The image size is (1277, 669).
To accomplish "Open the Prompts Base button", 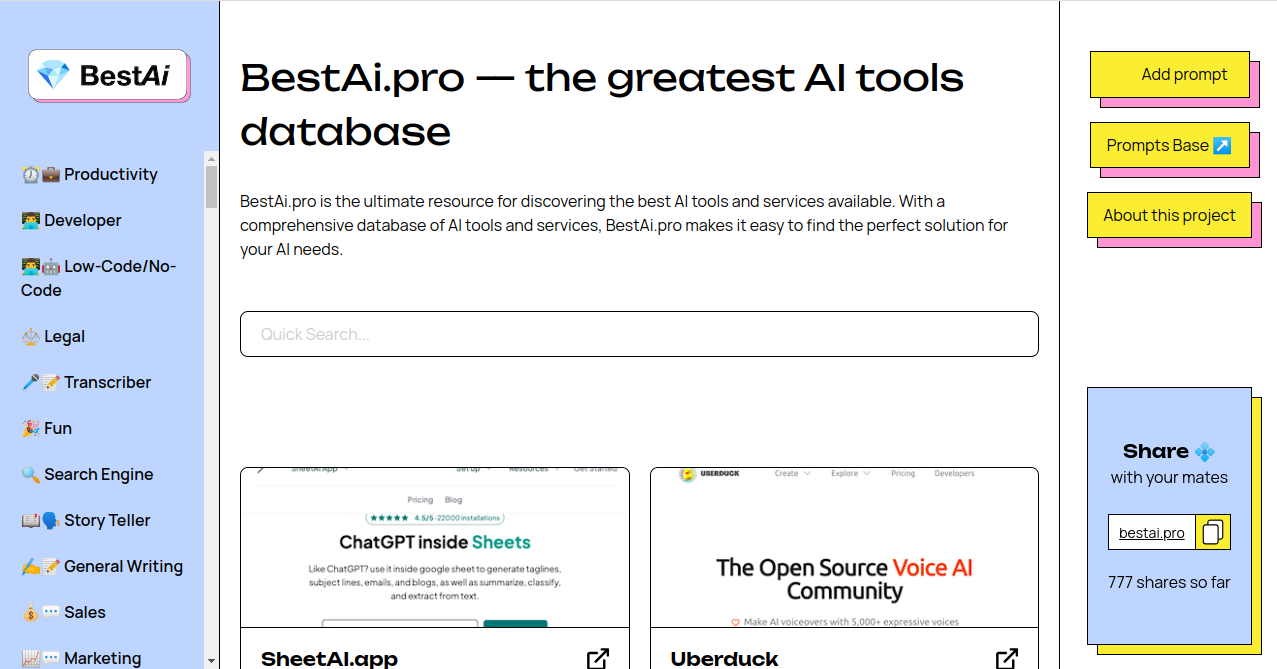I will click(x=1170, y=145).
